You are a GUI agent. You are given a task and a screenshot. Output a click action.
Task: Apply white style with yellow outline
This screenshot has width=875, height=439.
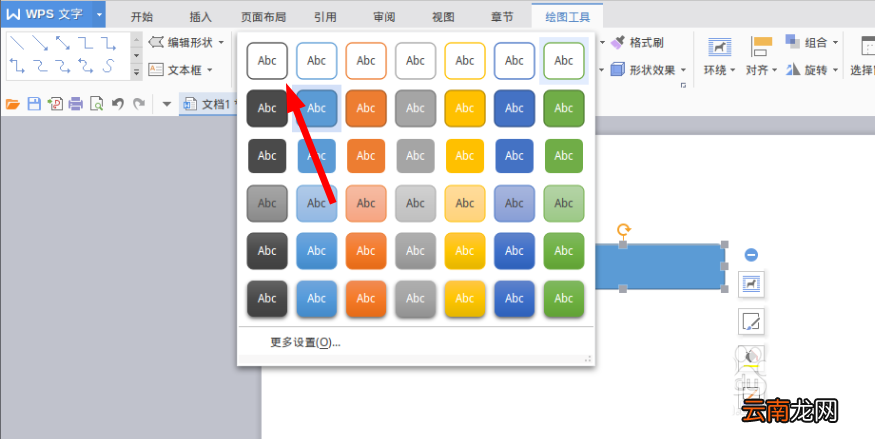click(465, 60)
